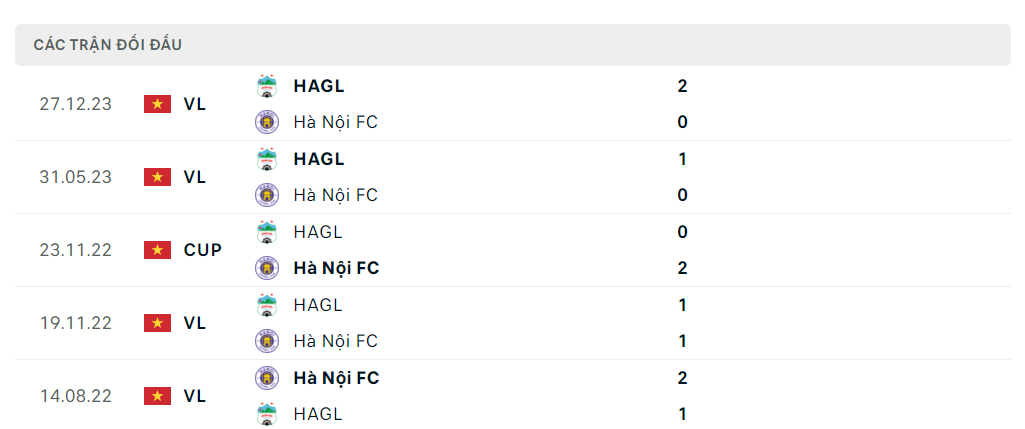Image resolution: width=1025 pixels, height=429 pixels.
Task: Open bold Hà Nội FC in 23.11.22 match
Action: (x=336, y=268)
